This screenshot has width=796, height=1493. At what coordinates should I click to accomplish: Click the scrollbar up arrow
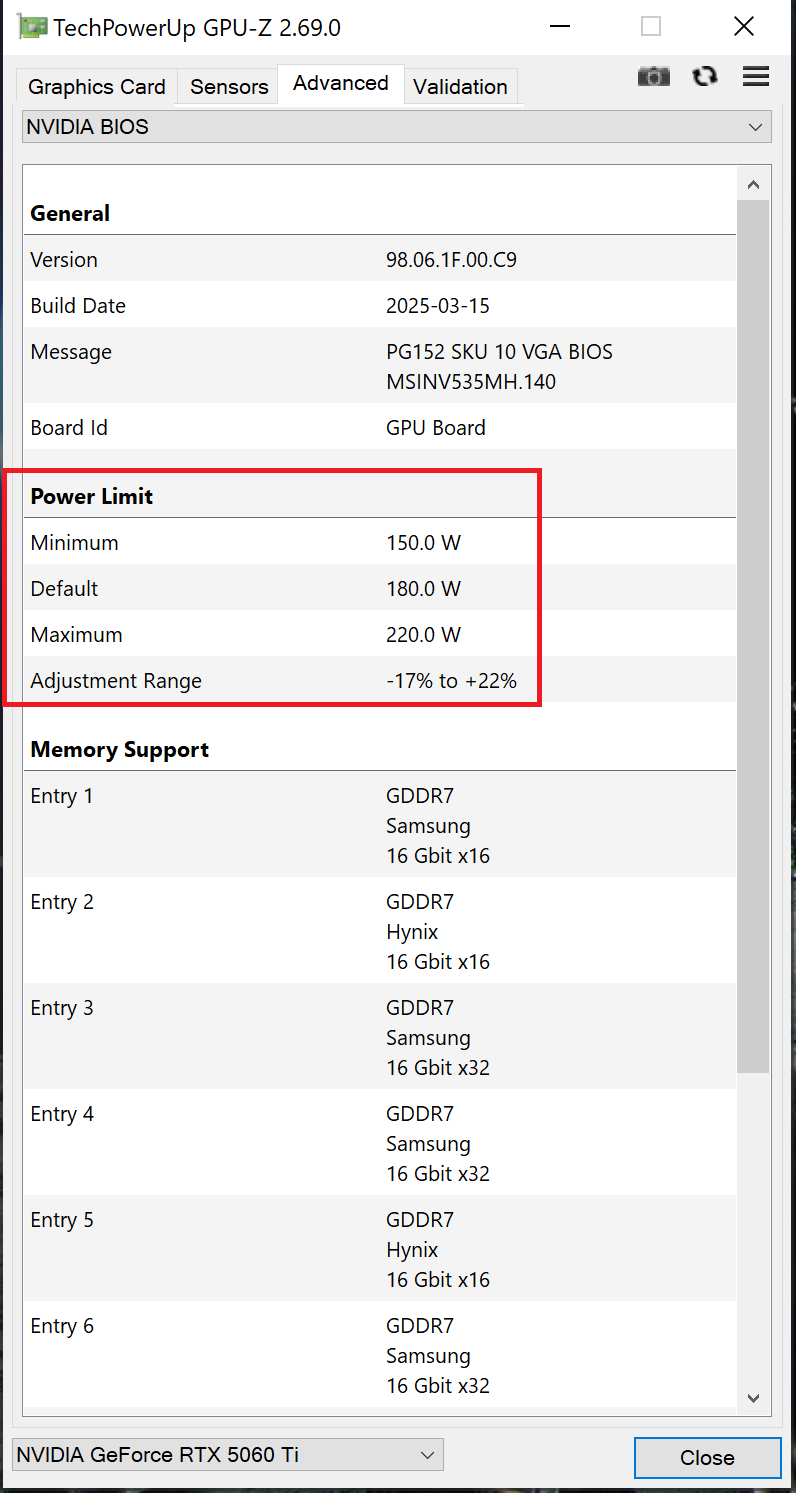coord(754,184)
